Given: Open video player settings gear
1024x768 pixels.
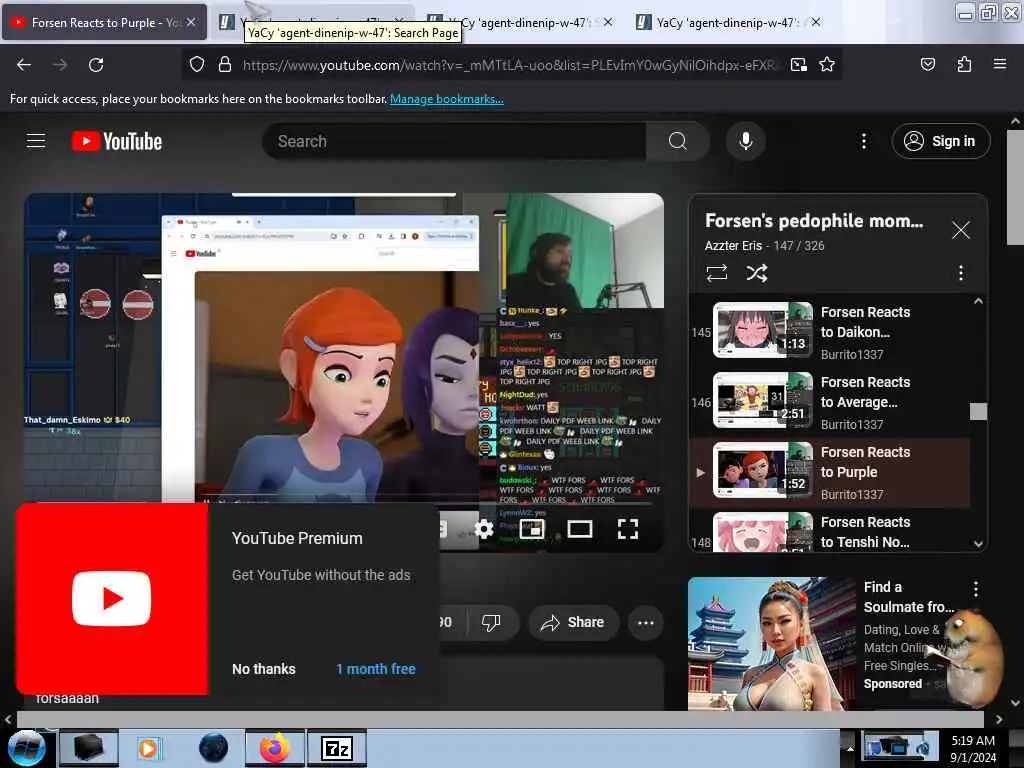Looking at the screenshot, I should point(483,529).
